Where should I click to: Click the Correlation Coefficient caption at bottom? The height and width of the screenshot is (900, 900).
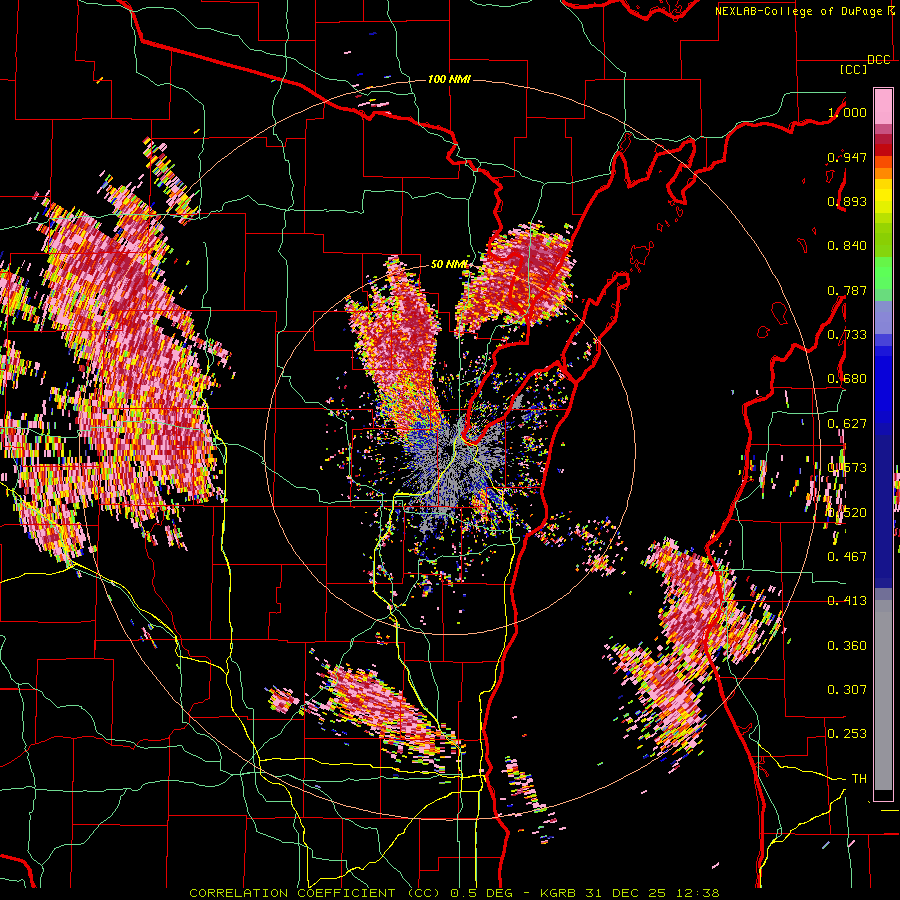pyautogui.click(x=454, y=893)
